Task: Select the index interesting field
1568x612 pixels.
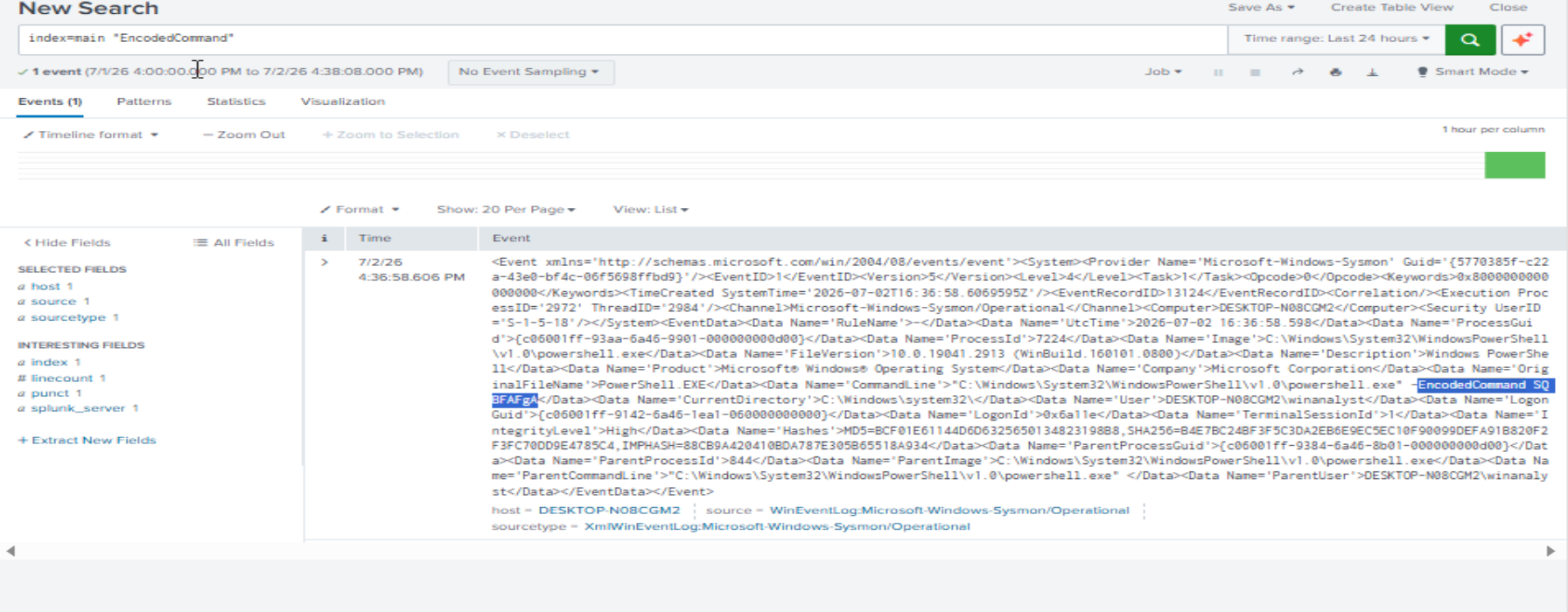Action: click(x=49, y=363)
